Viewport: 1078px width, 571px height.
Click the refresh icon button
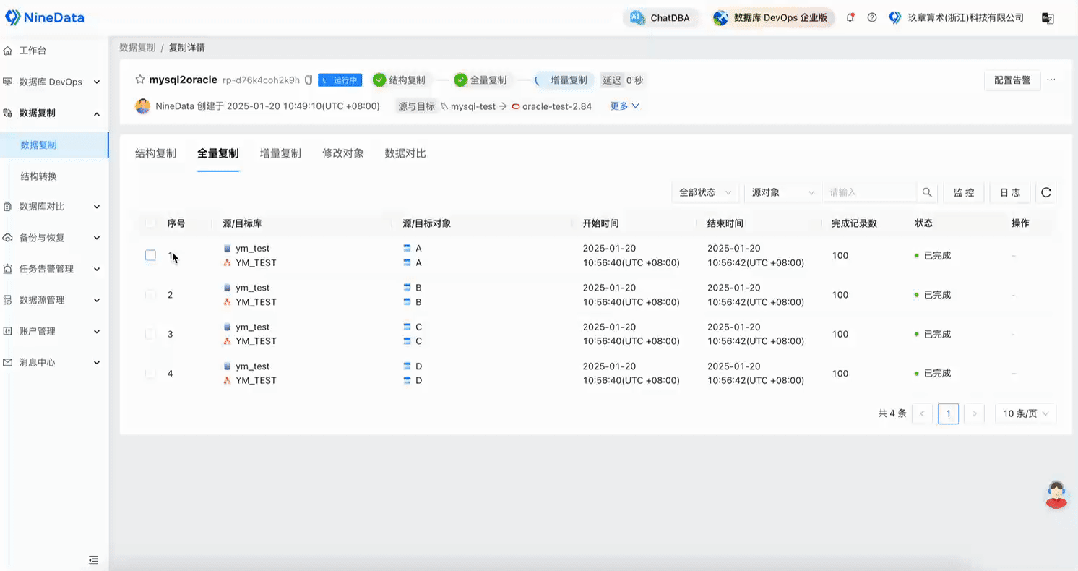click(1046, 192)
